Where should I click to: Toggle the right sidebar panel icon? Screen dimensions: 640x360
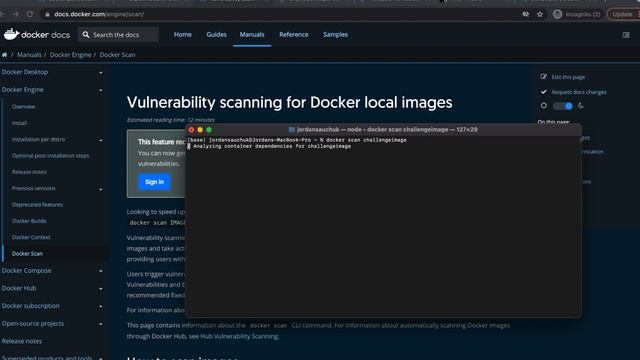pos(626,35)
